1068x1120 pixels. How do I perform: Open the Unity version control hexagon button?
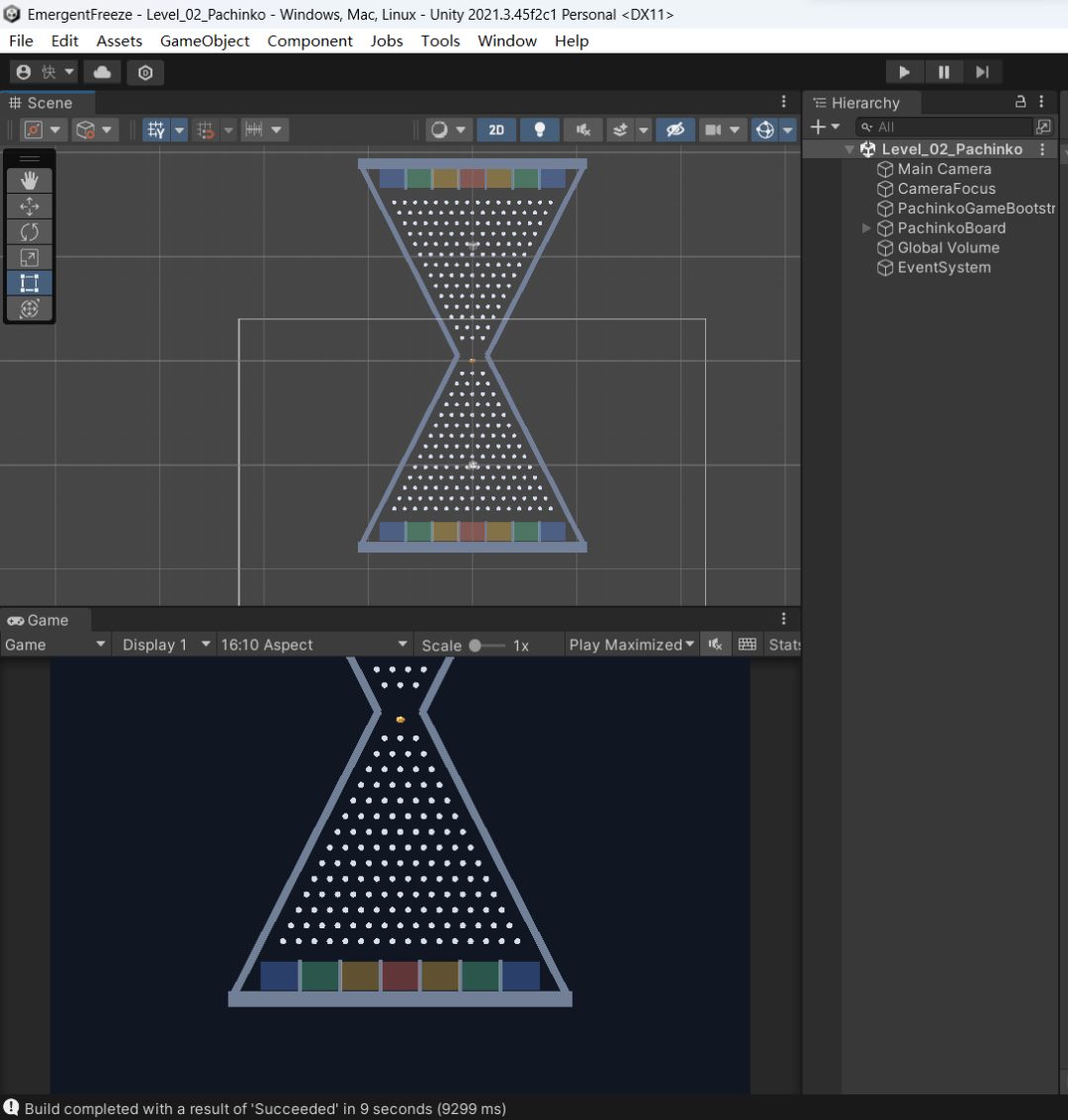coord(145,72)
